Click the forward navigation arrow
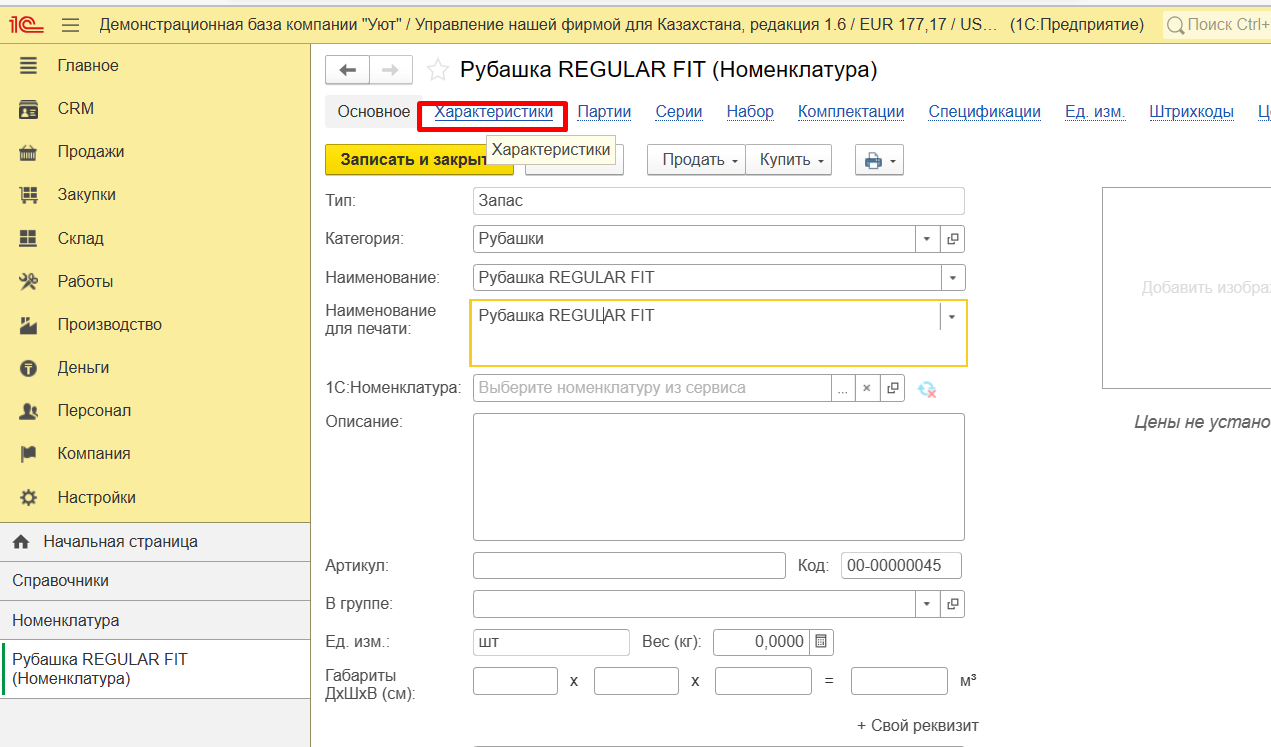The height and width of the screenshot is (747, 1271). coord(391,70)
